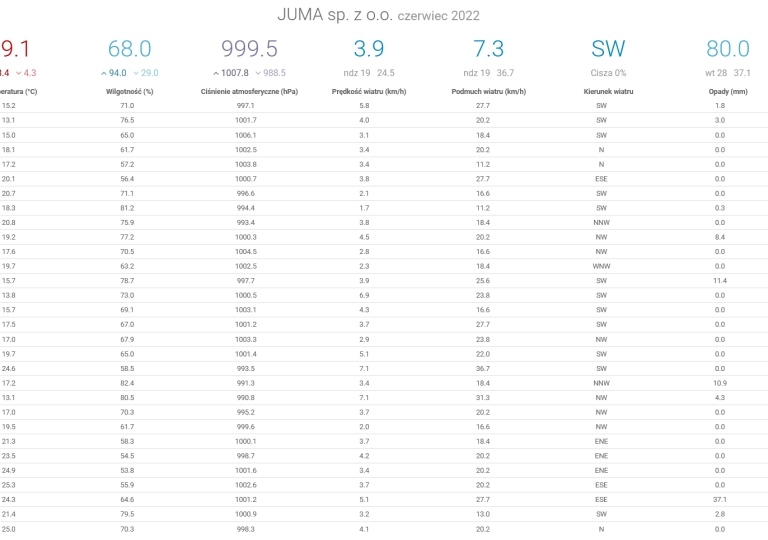The width and height of the screenshot is (768, 540).
Task: Click the JUMA sp. z o.o. title
Action: coord(334,15)
